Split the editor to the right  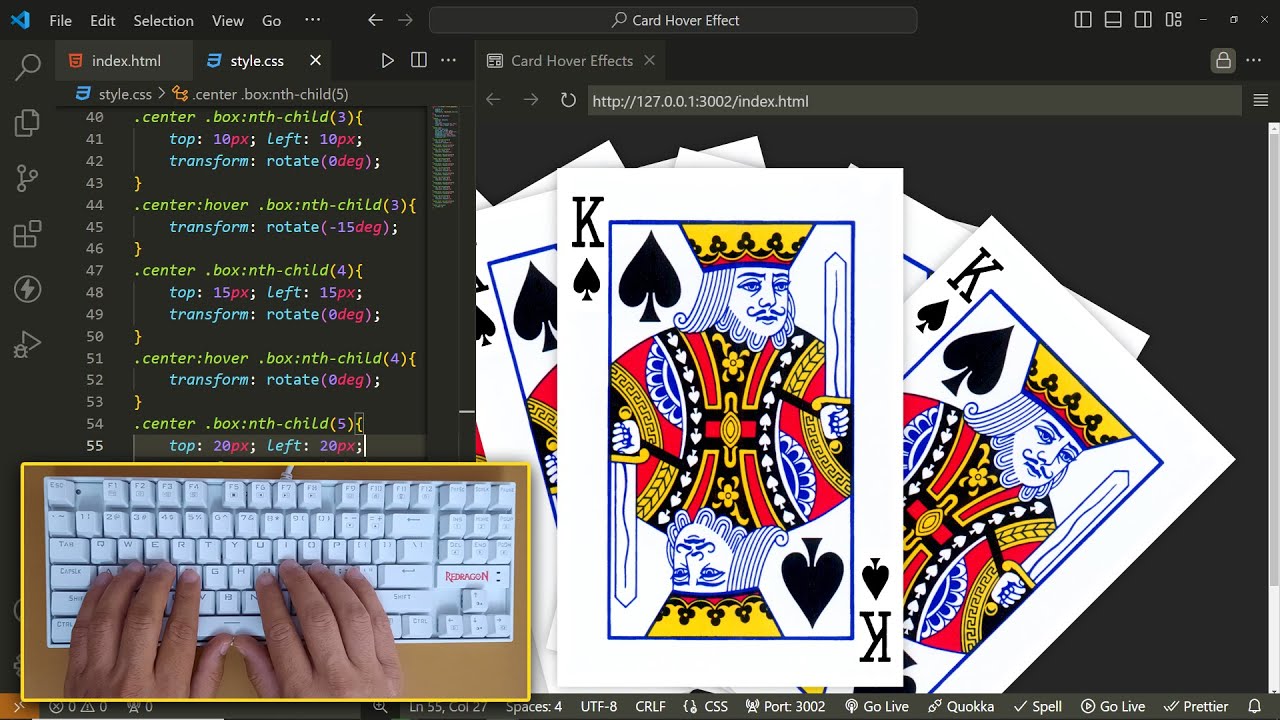[419, 61]
